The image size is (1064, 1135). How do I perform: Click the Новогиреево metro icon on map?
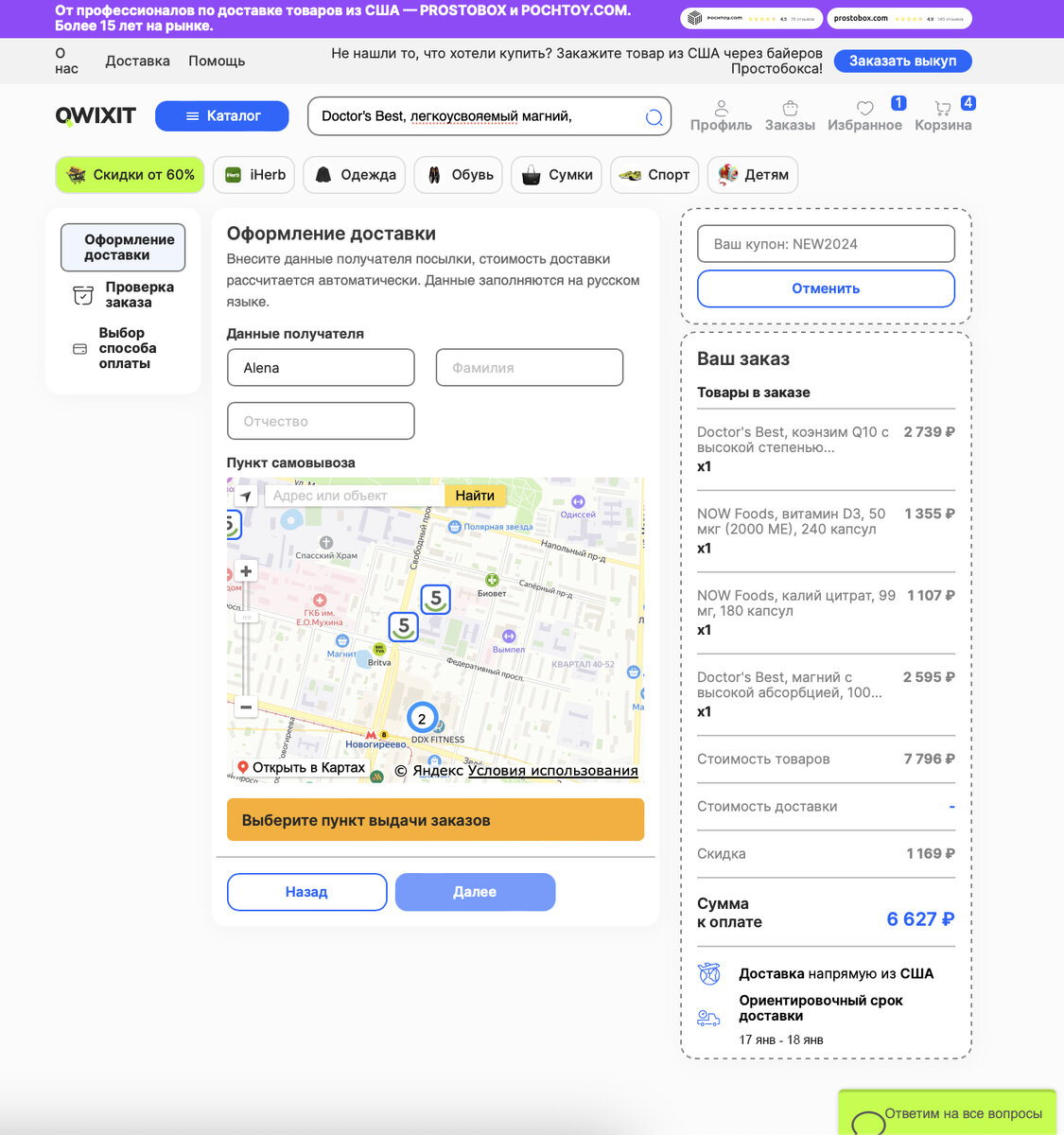pyautogui.click(x=372, y=734)
